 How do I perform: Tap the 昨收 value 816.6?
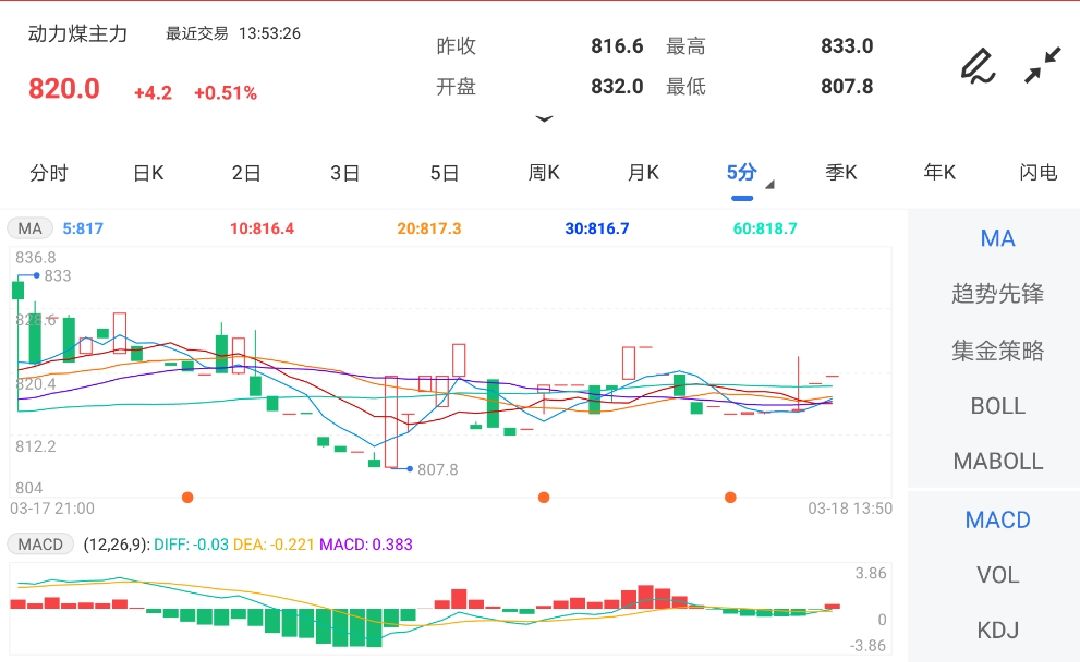coord(617,46)
